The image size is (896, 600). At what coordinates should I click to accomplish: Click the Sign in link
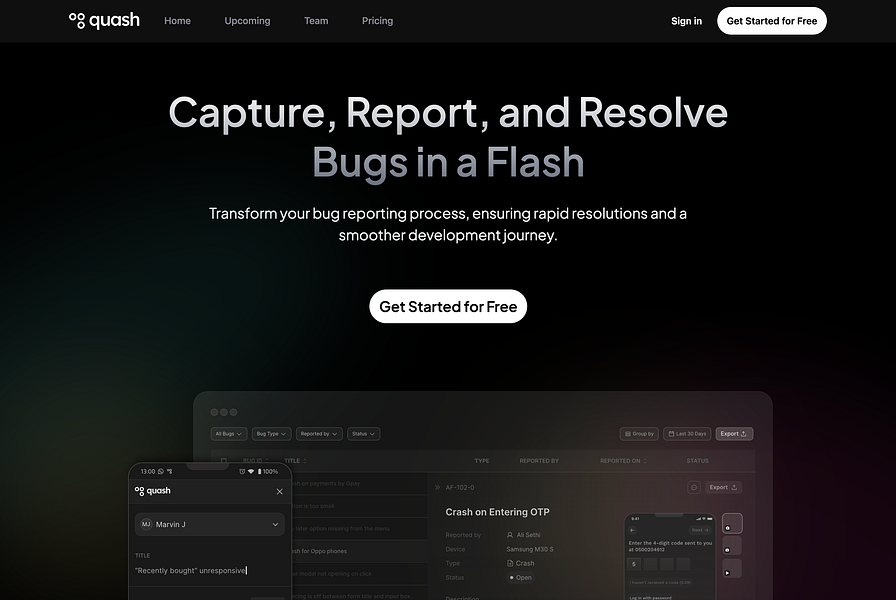coord(686,21)
